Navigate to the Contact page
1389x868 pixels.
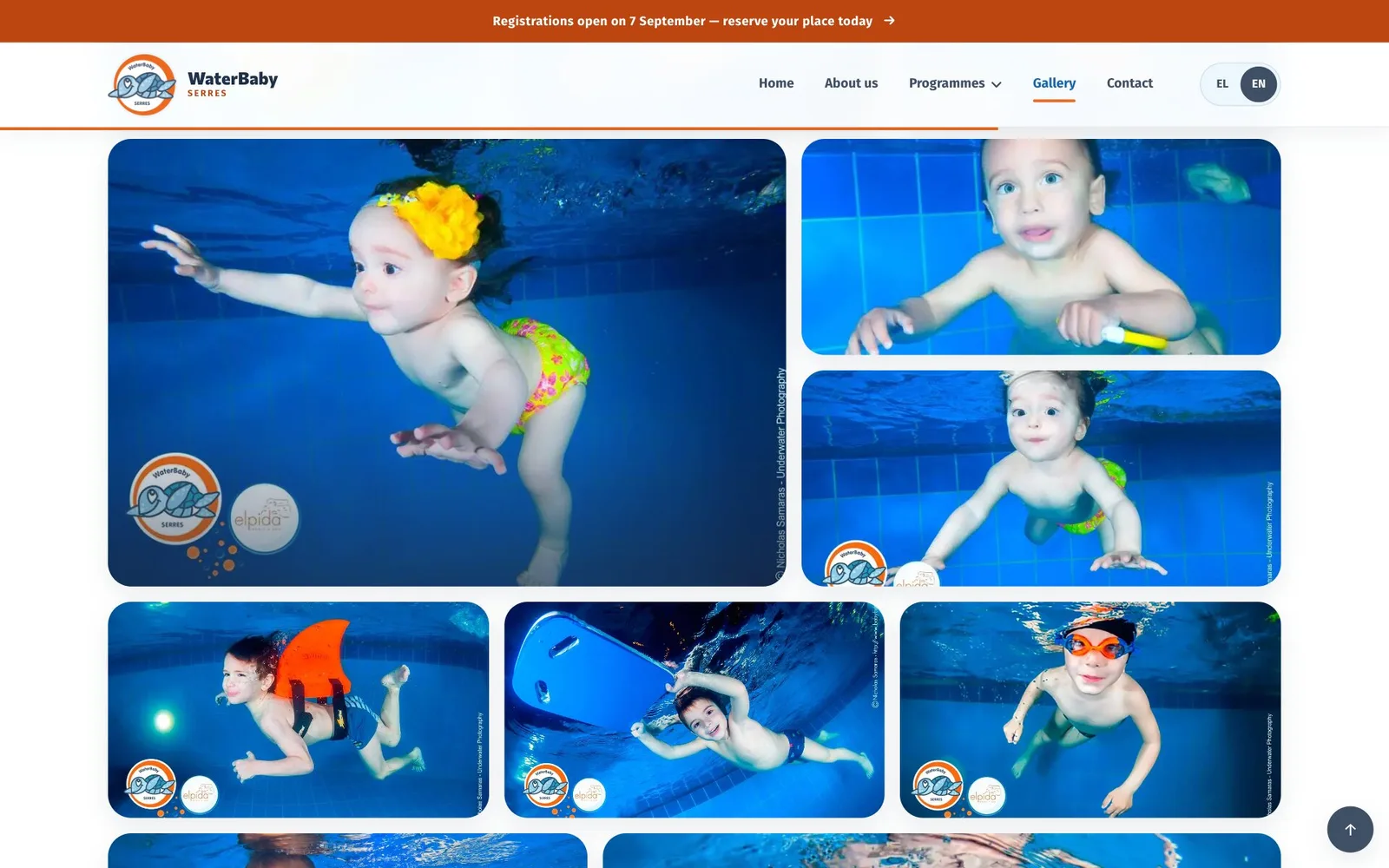click(1129, 83)
